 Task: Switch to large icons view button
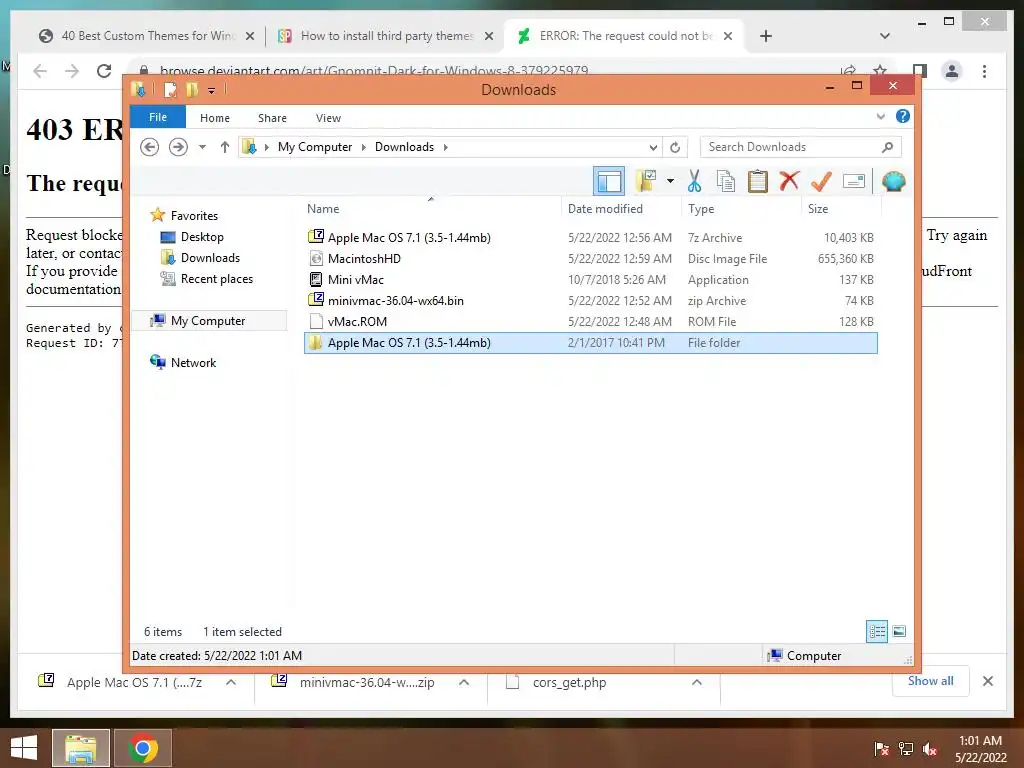[x=899, y=631]
